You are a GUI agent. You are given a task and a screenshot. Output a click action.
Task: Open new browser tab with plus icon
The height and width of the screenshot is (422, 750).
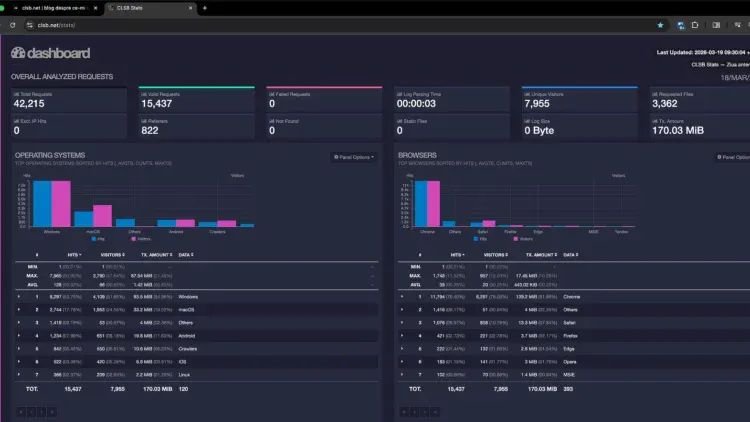(x=205, y=8)
